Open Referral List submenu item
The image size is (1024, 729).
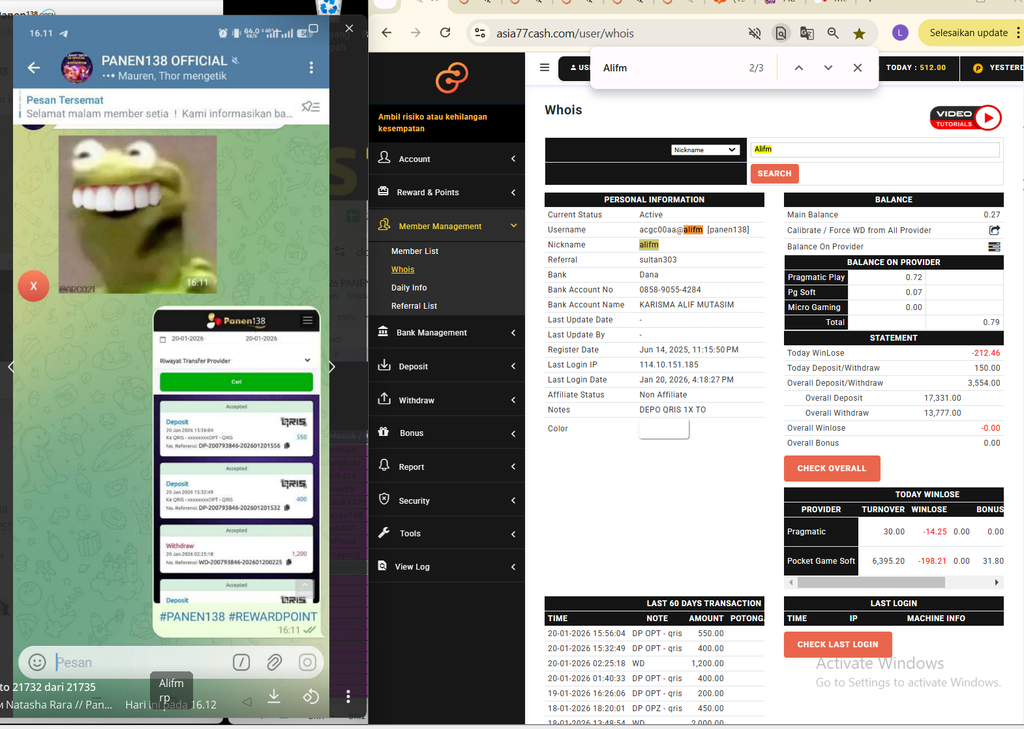pyautogui.click(x=414, y=306)
